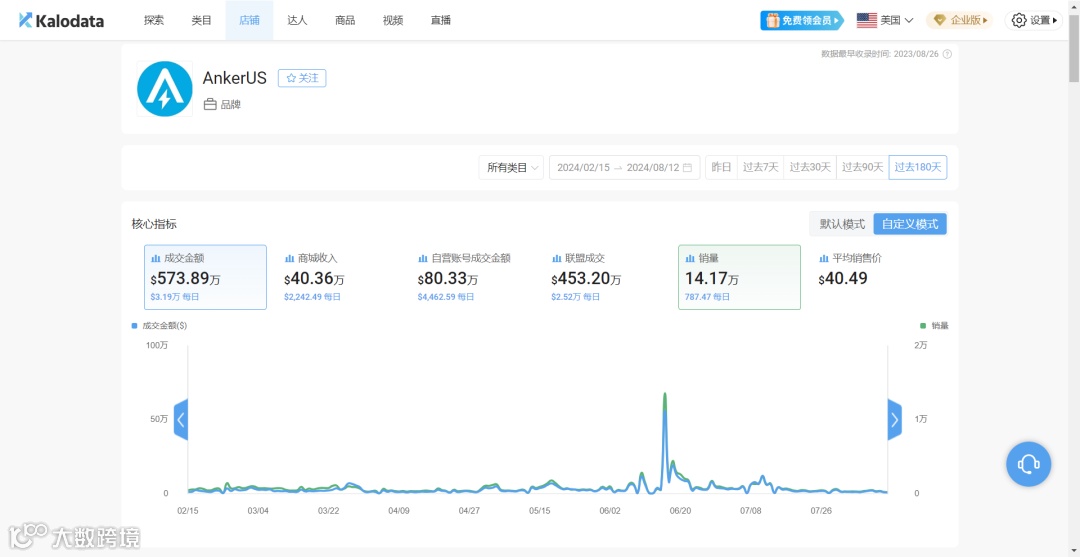Open the 商品 tab
Image resolution: width=1080 pixels, height=557 pixels.
pos(345,21)
